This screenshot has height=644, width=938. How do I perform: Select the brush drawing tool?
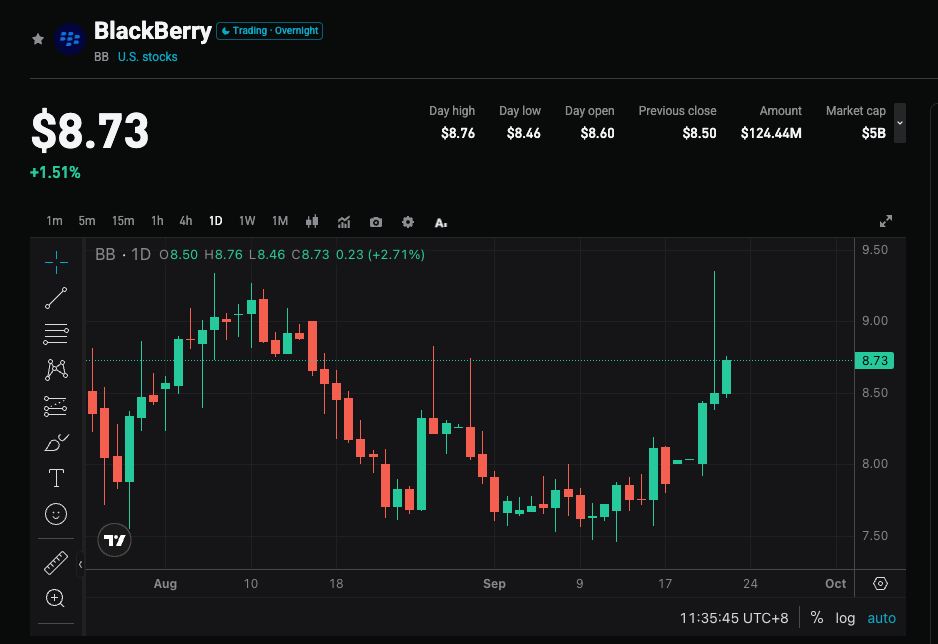56,442
